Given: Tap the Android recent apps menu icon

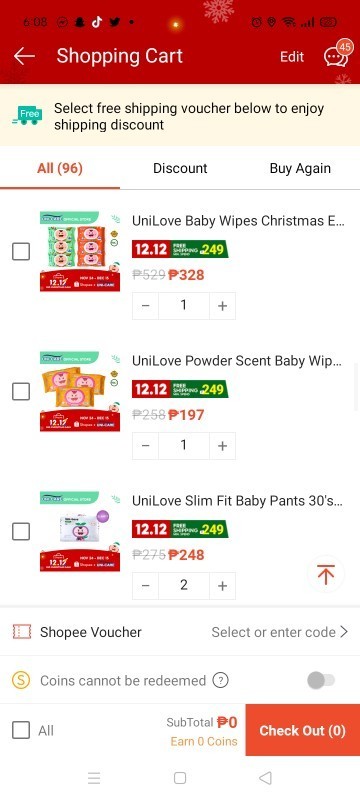Looking at the screenshot, I should 94,778.
